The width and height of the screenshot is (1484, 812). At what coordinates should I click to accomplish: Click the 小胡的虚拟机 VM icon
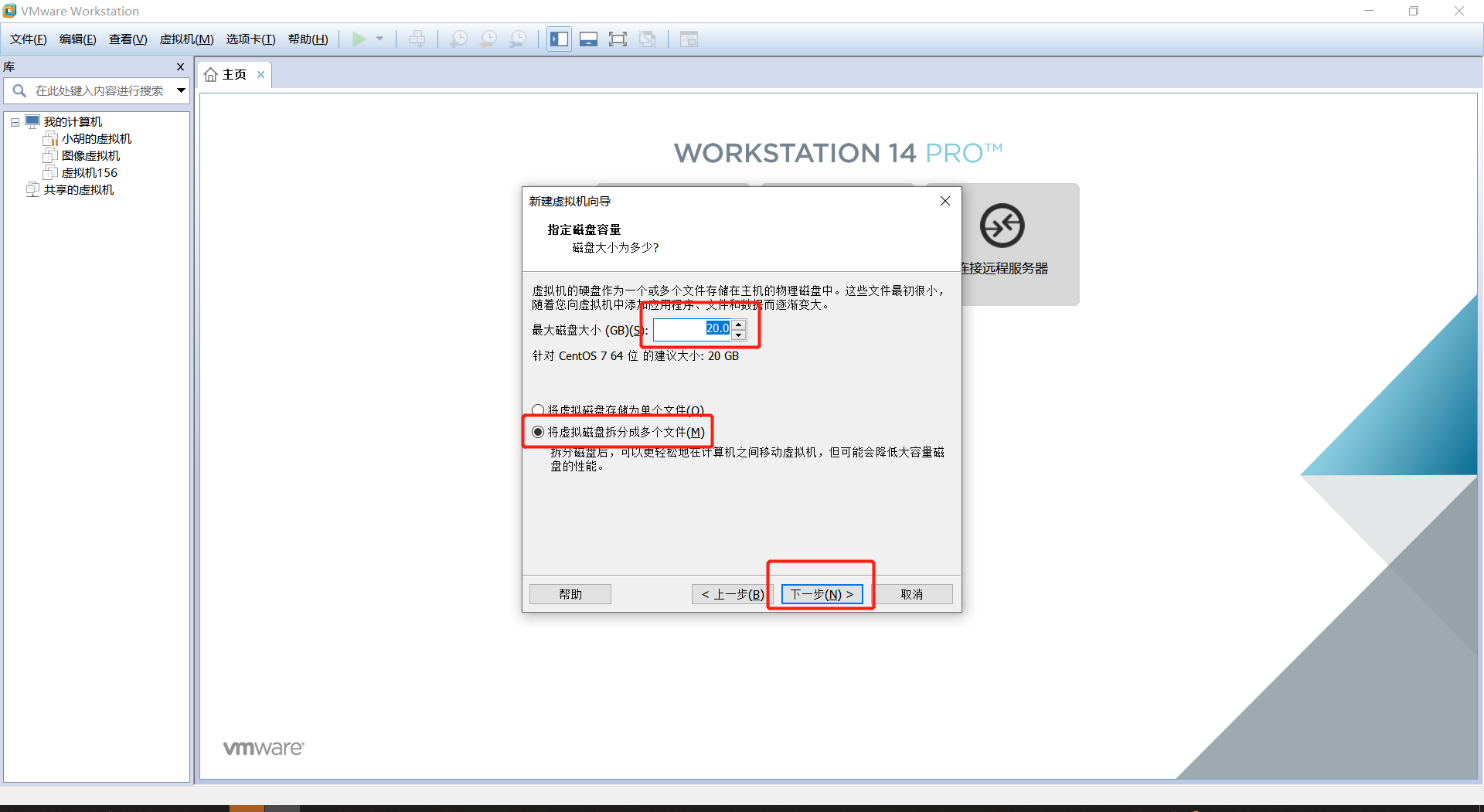click(x=50, y=139)
